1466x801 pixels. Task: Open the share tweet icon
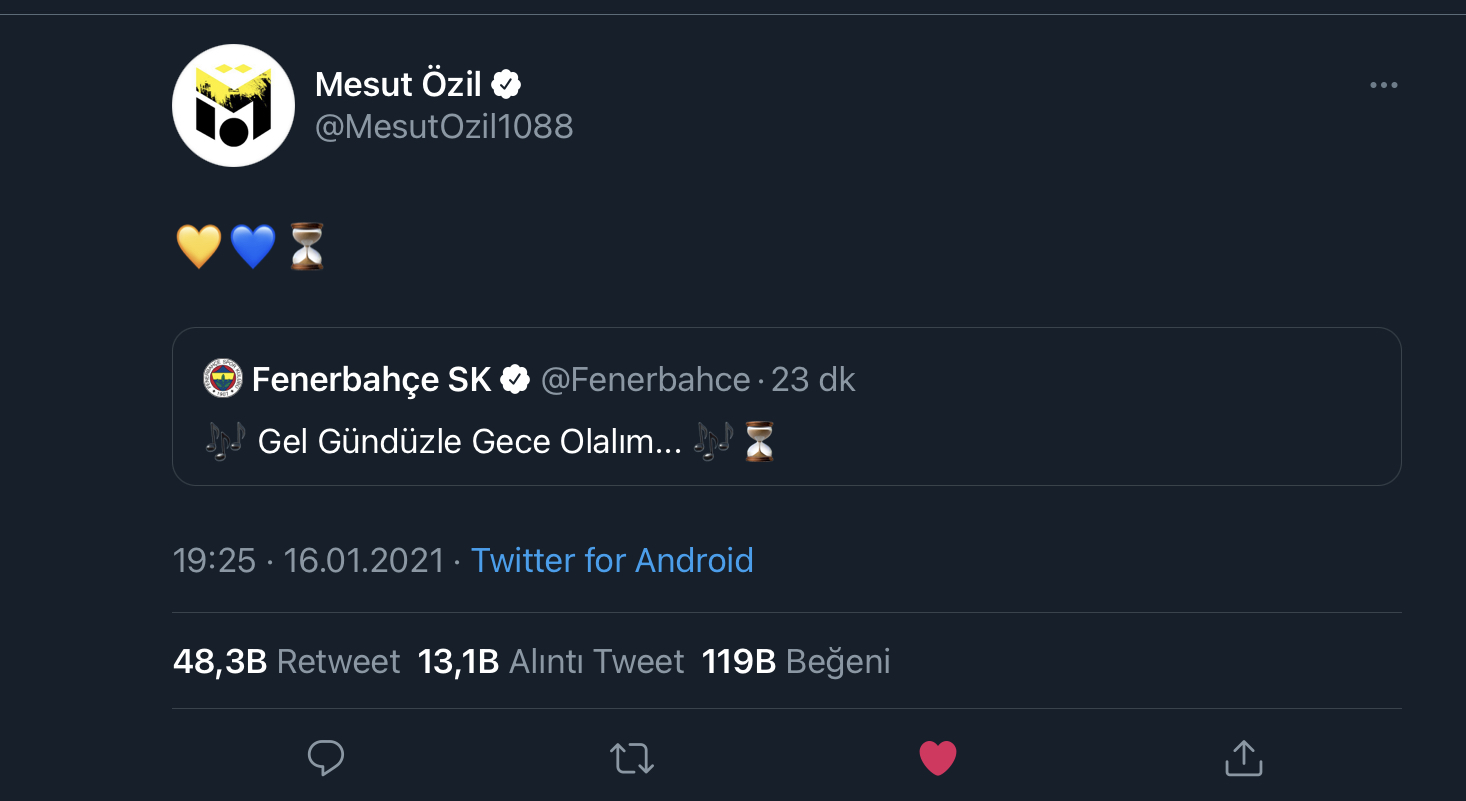pyautogui.click(x=1243, y=758)
